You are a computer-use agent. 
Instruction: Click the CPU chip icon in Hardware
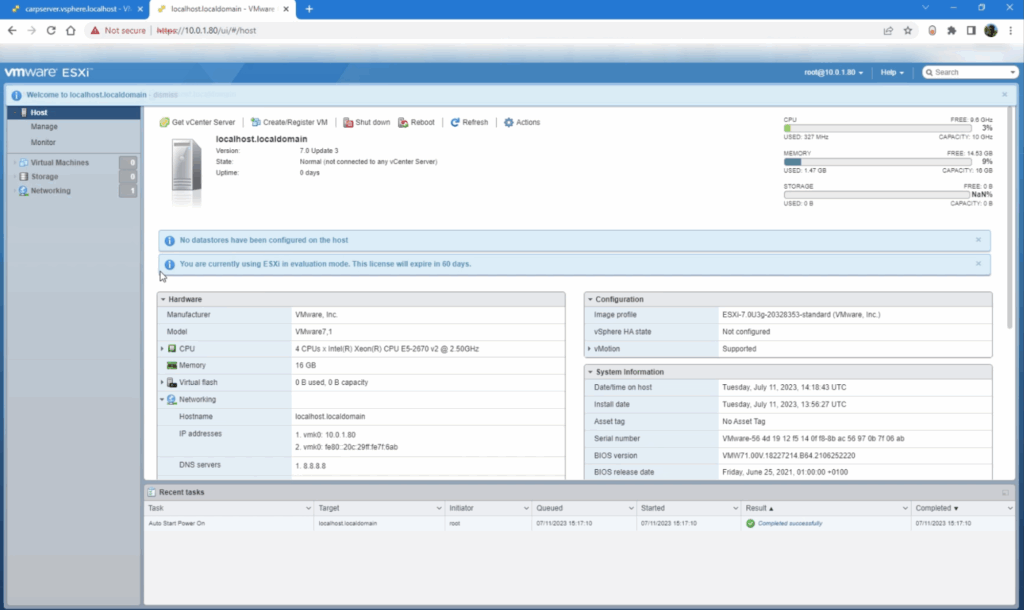tap(172, 349)
